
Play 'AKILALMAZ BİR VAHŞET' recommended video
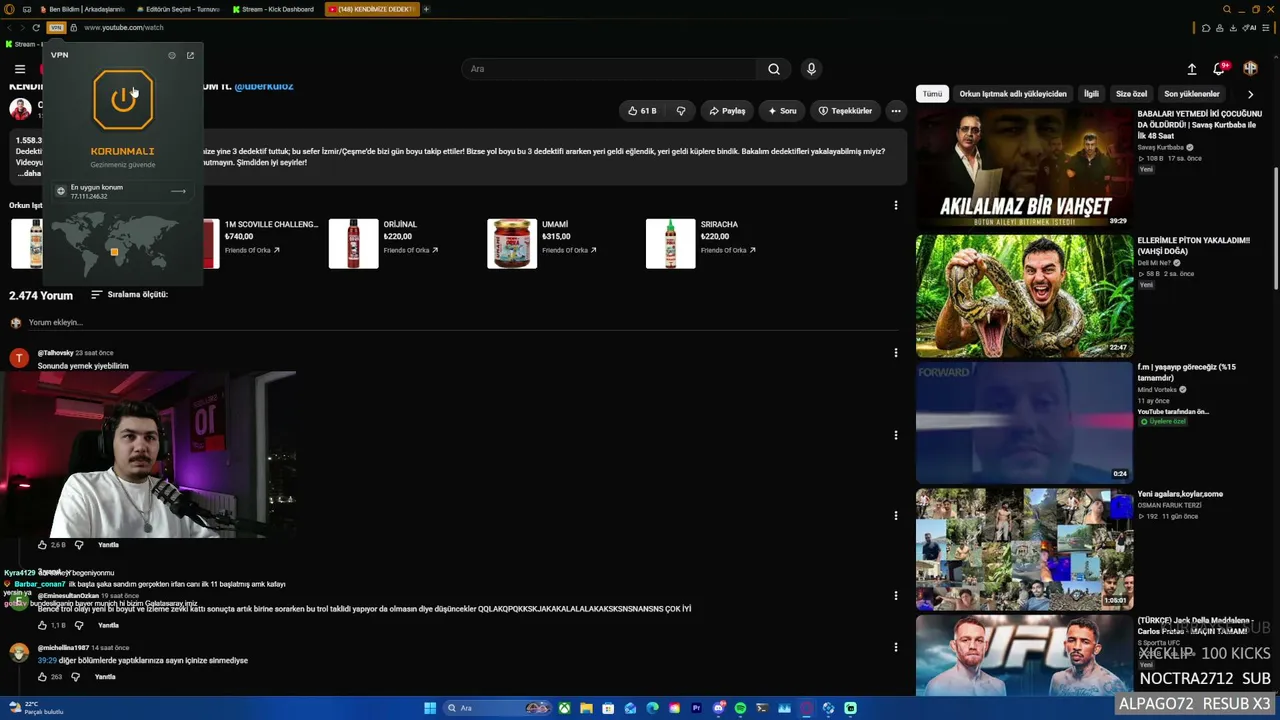1025,168
